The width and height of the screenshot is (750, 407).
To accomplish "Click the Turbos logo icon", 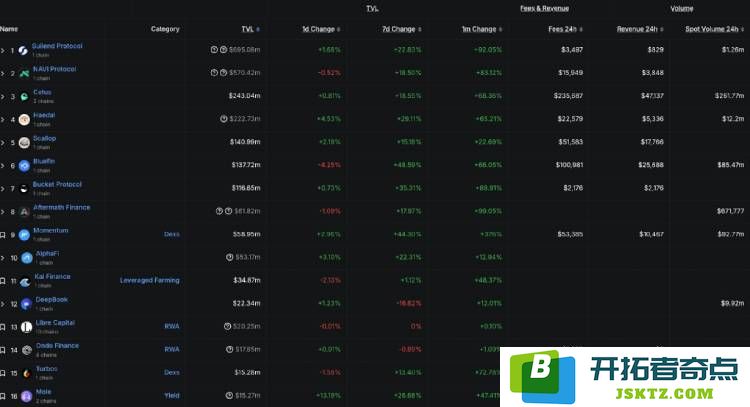I will 27,373.
